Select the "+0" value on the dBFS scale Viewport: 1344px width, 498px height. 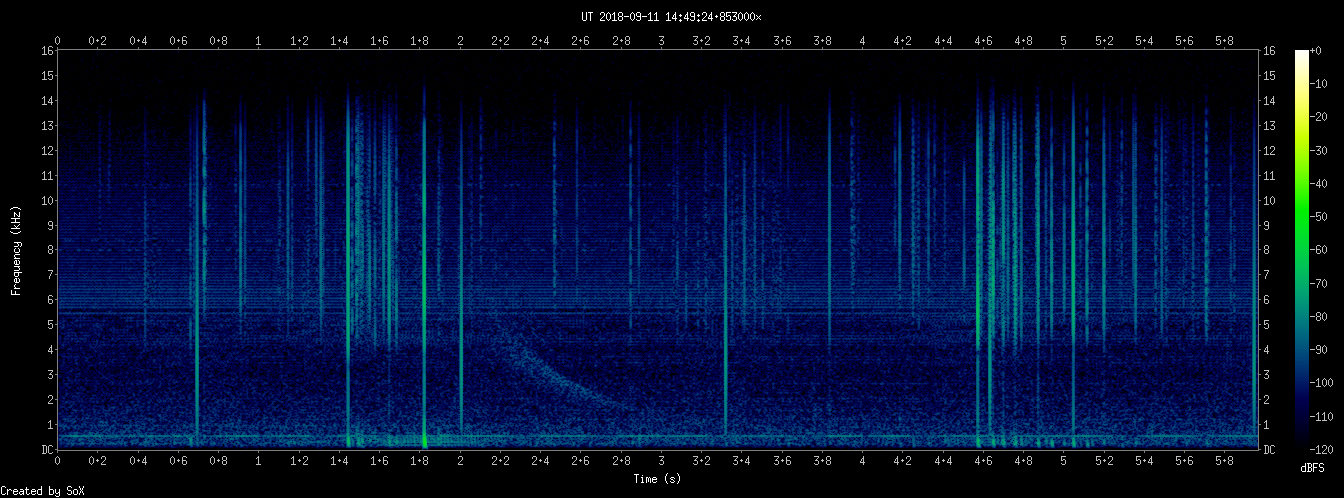pos(1316,51)
